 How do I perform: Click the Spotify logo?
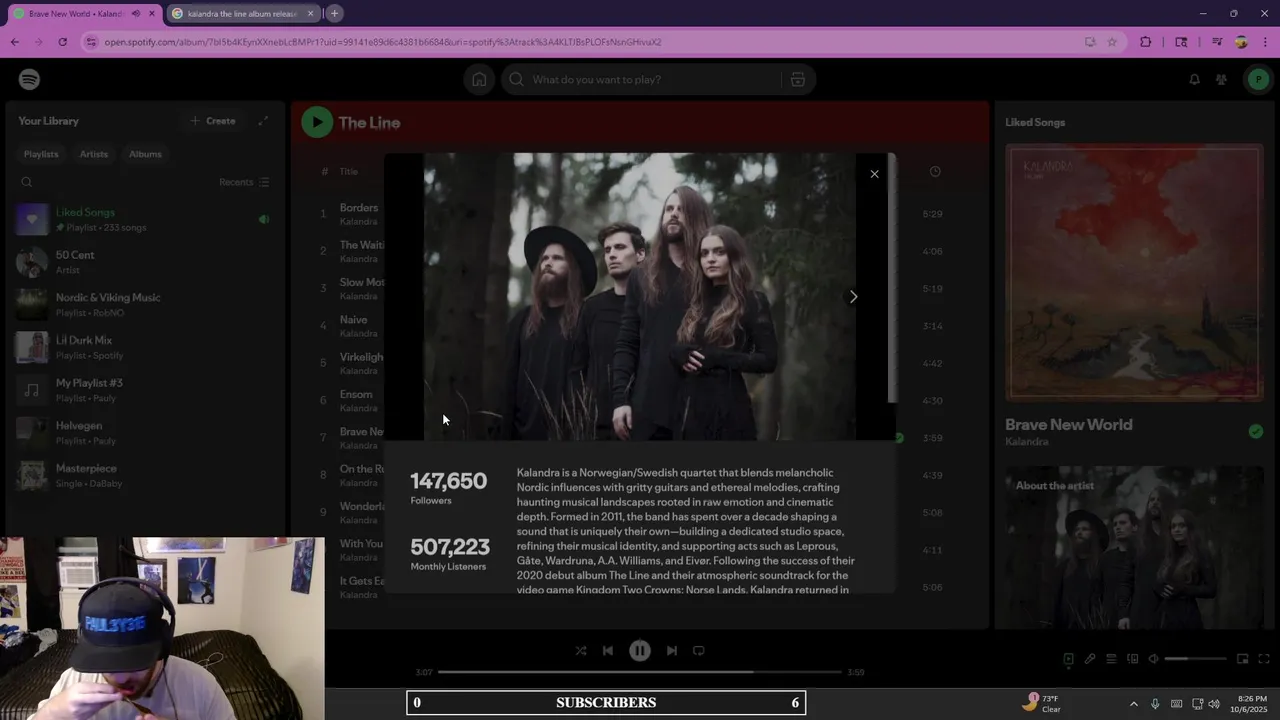click(29, 79)
